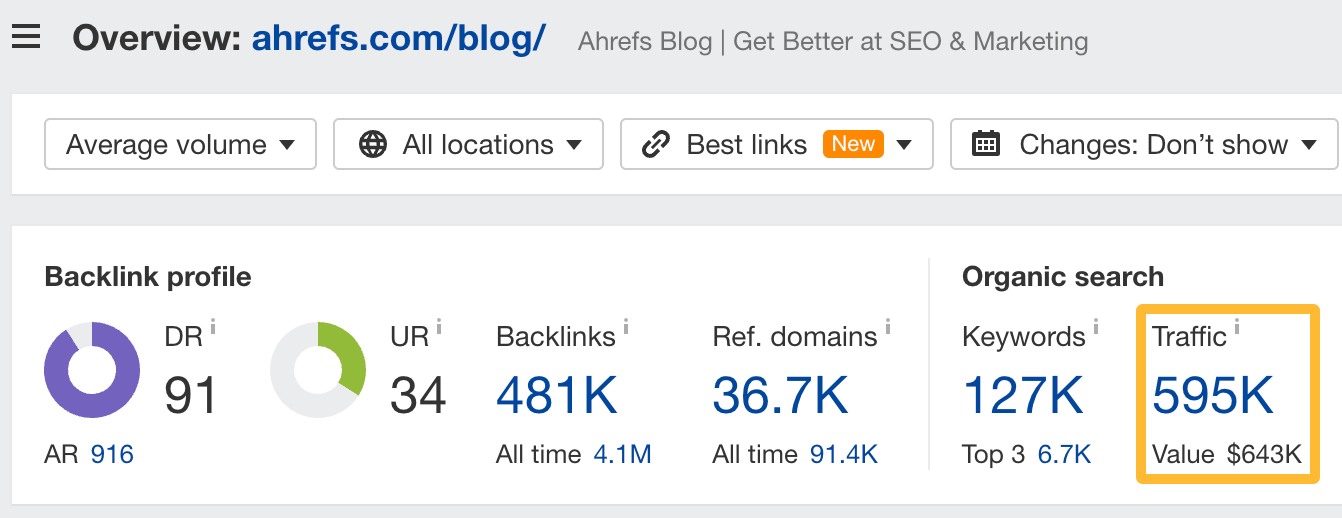1342x518 pixels.
Task: Expand Changes: Don't show dropdown
Action: click(1143, 145)
